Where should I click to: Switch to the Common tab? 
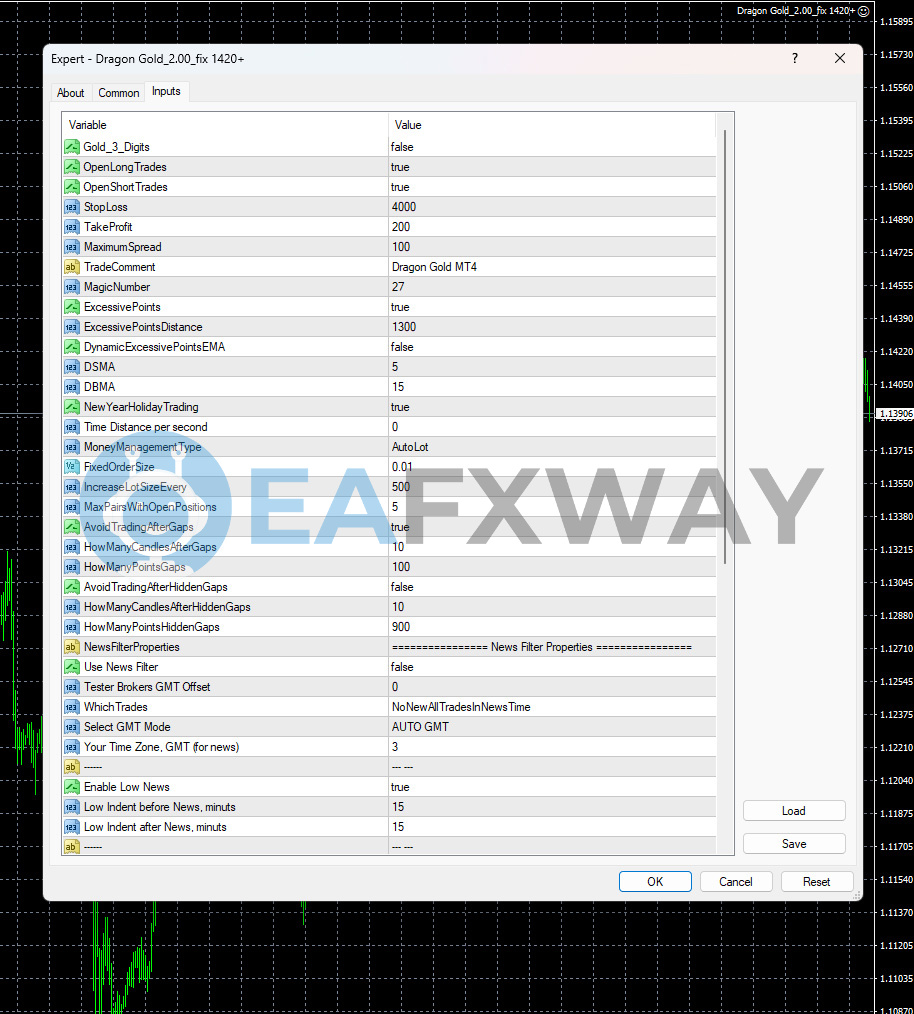(118, 92)
